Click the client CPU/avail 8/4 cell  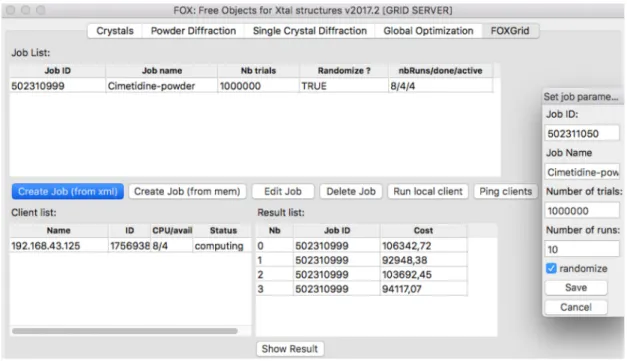click(172, 246)
